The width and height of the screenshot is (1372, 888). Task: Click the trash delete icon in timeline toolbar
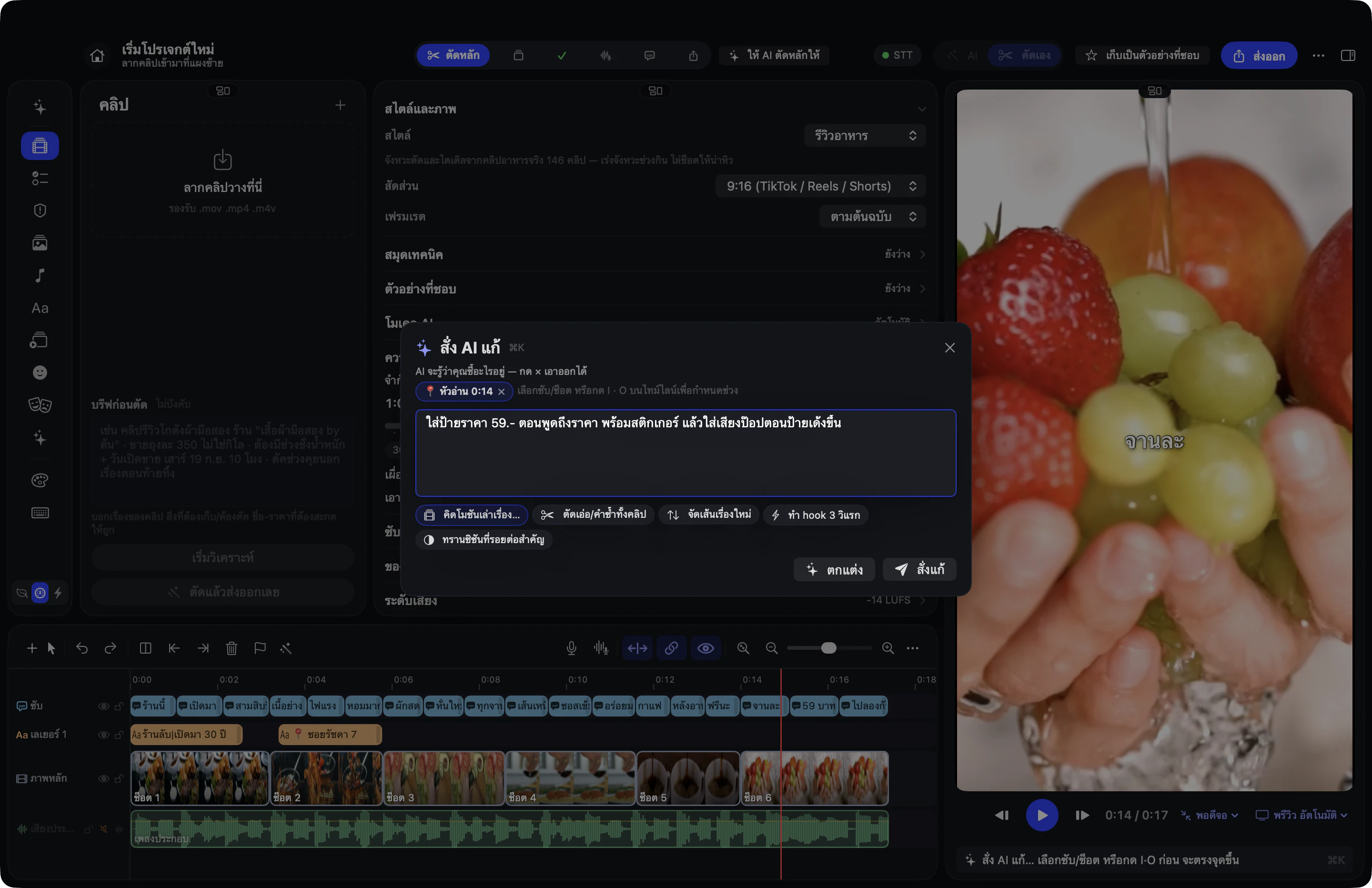click(x=232, y=648)
